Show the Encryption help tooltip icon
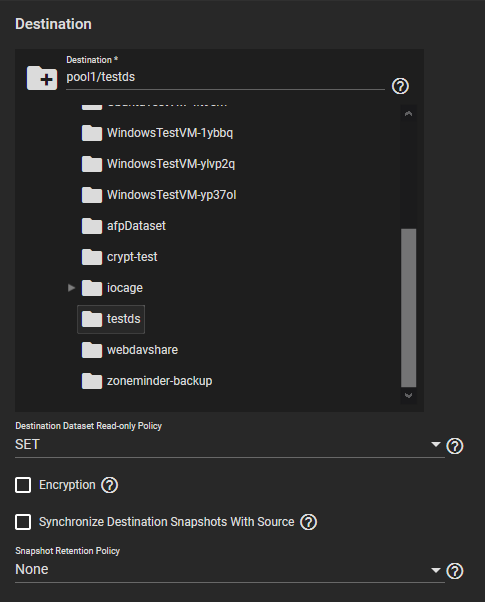The image size is (485, 602). click(x=109, y=485)
